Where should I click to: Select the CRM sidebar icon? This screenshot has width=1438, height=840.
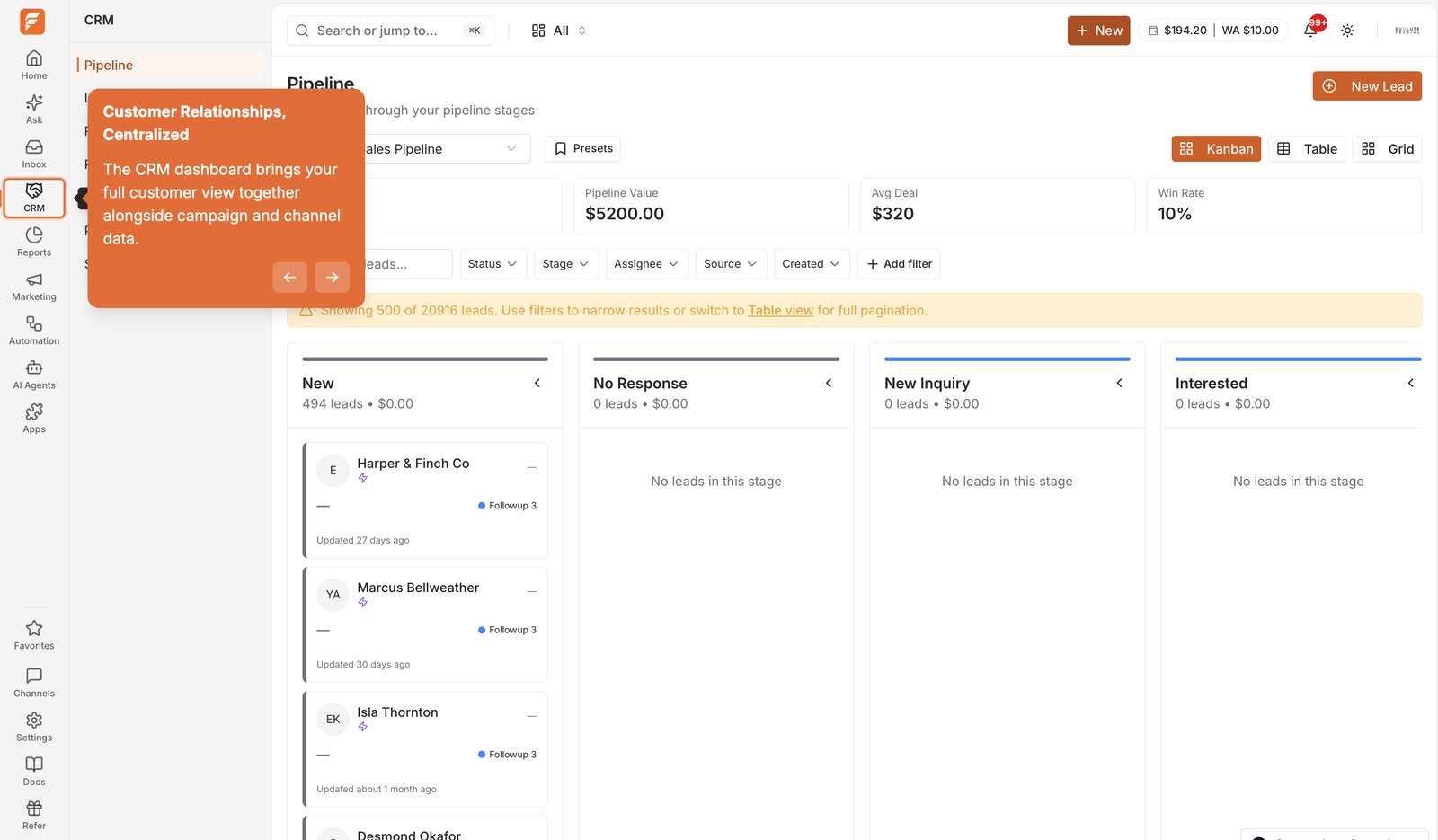34,198
